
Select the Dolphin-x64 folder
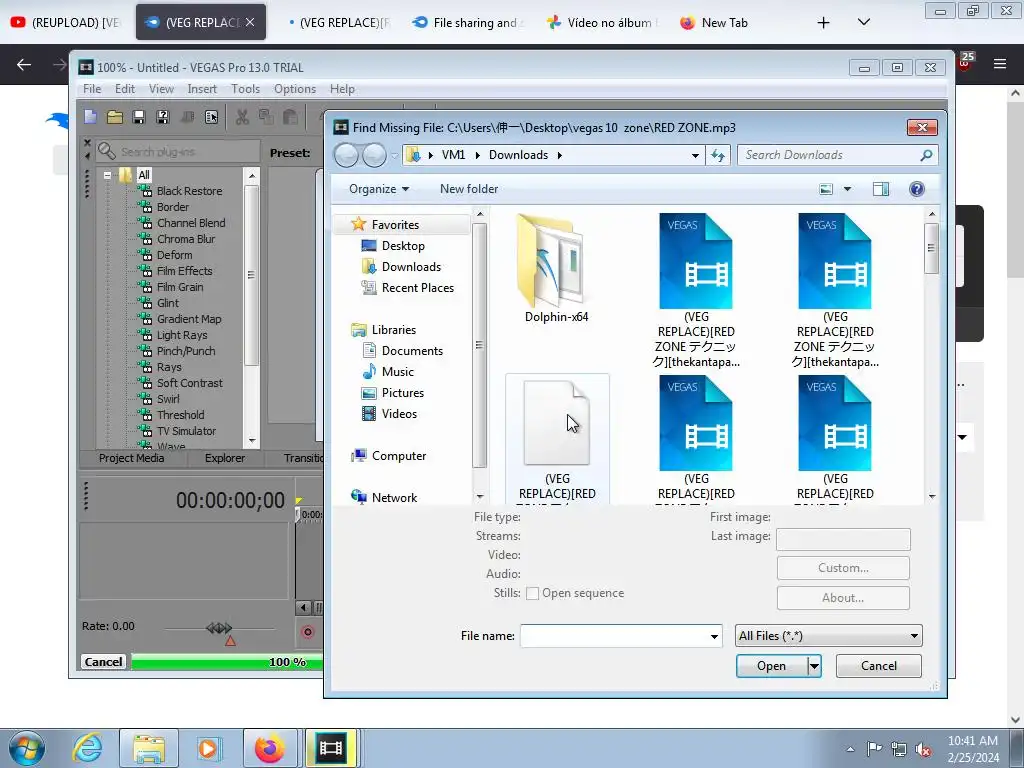pyautogui.click(x=556, y=269)
